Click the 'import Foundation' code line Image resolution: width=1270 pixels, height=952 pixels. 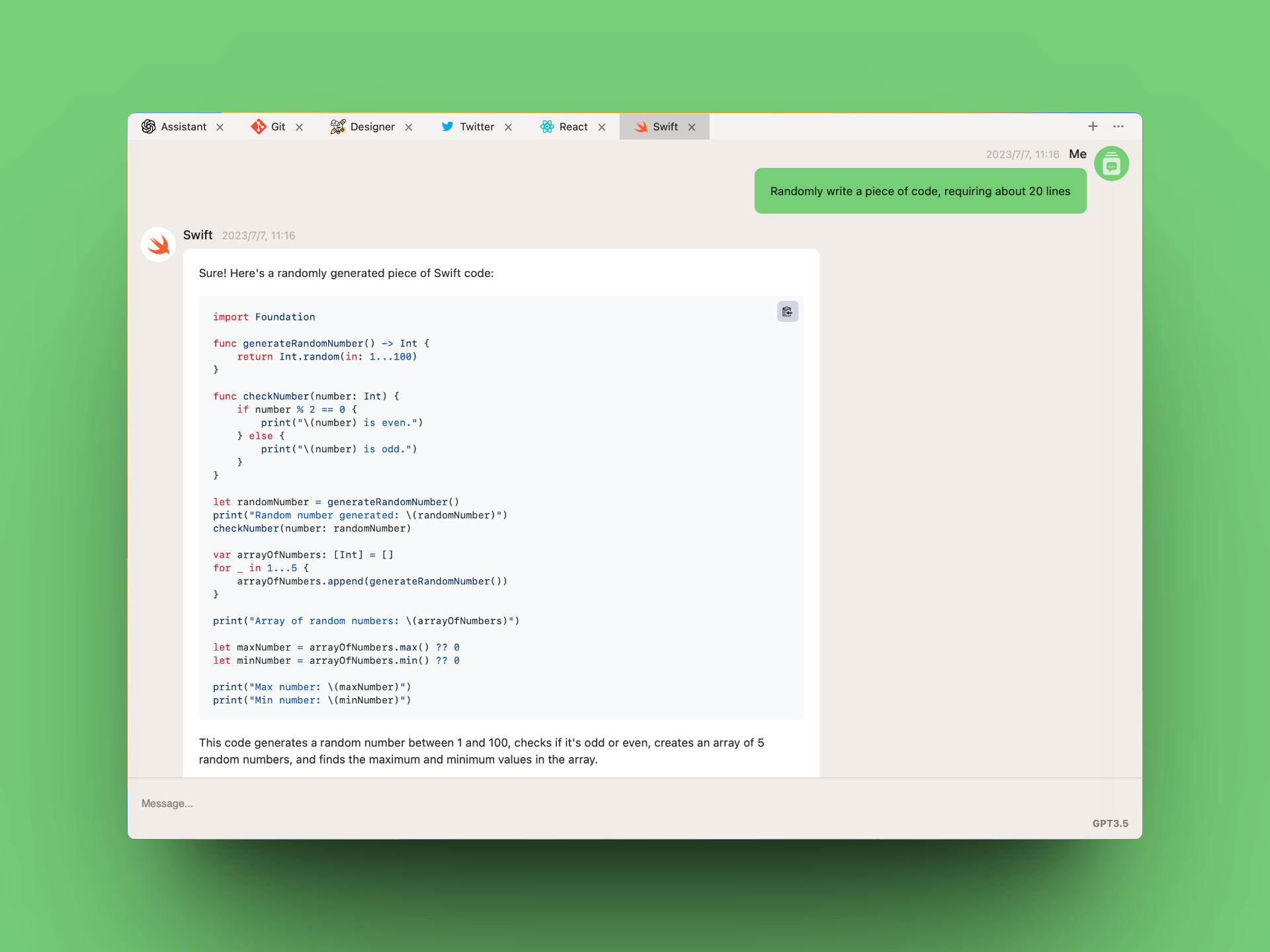[x=264, y=317]
